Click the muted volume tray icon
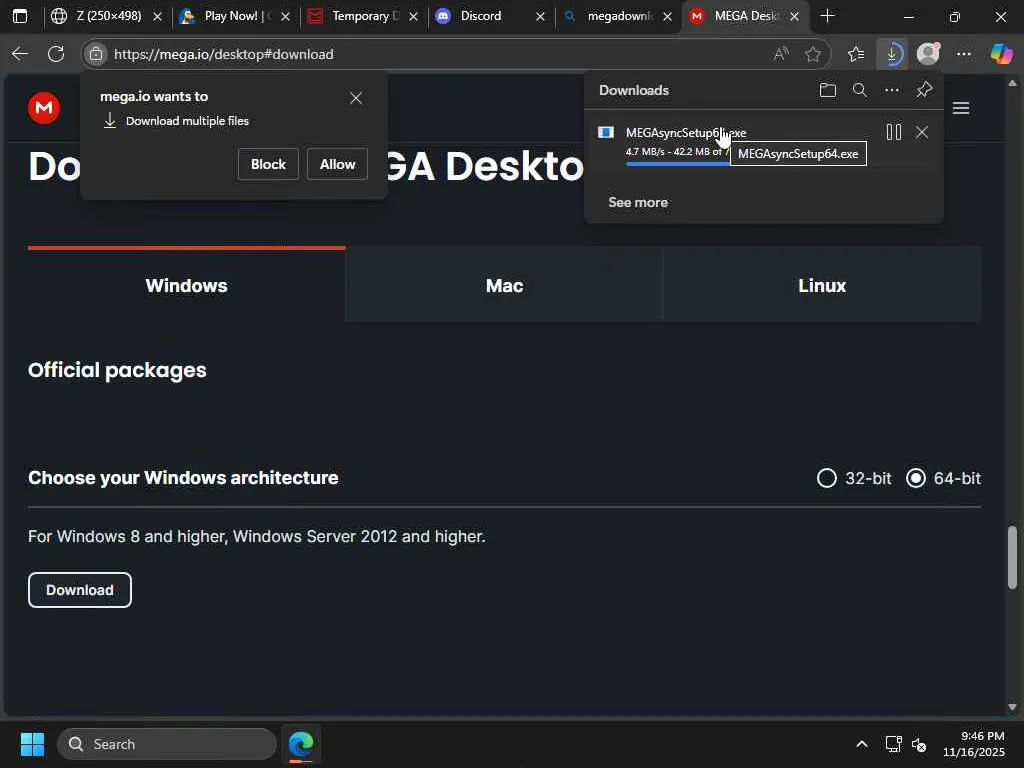Screen dimensions: 1024x768 click(919, 744)
